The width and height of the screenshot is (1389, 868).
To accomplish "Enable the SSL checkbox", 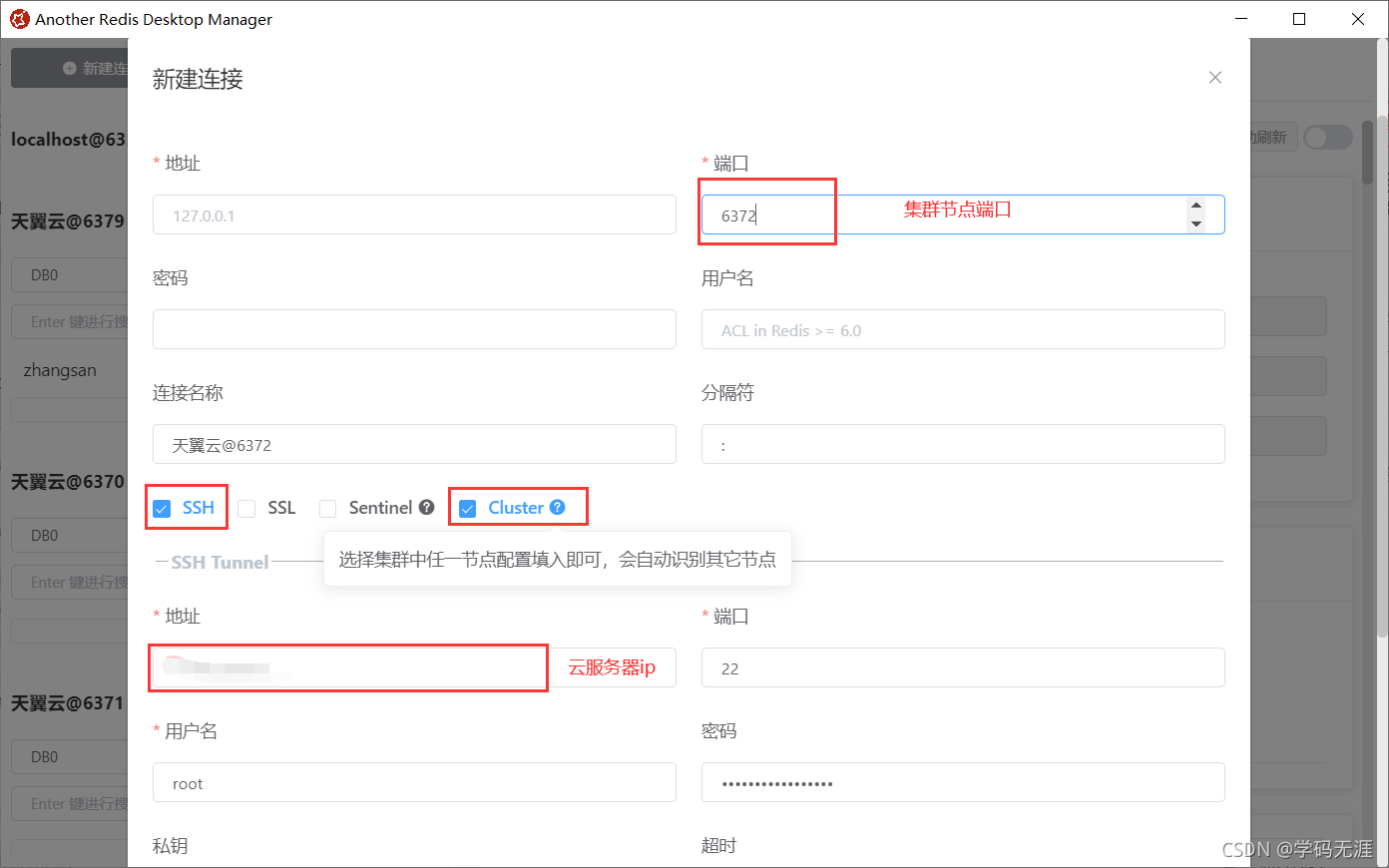I will pos(246,509).
